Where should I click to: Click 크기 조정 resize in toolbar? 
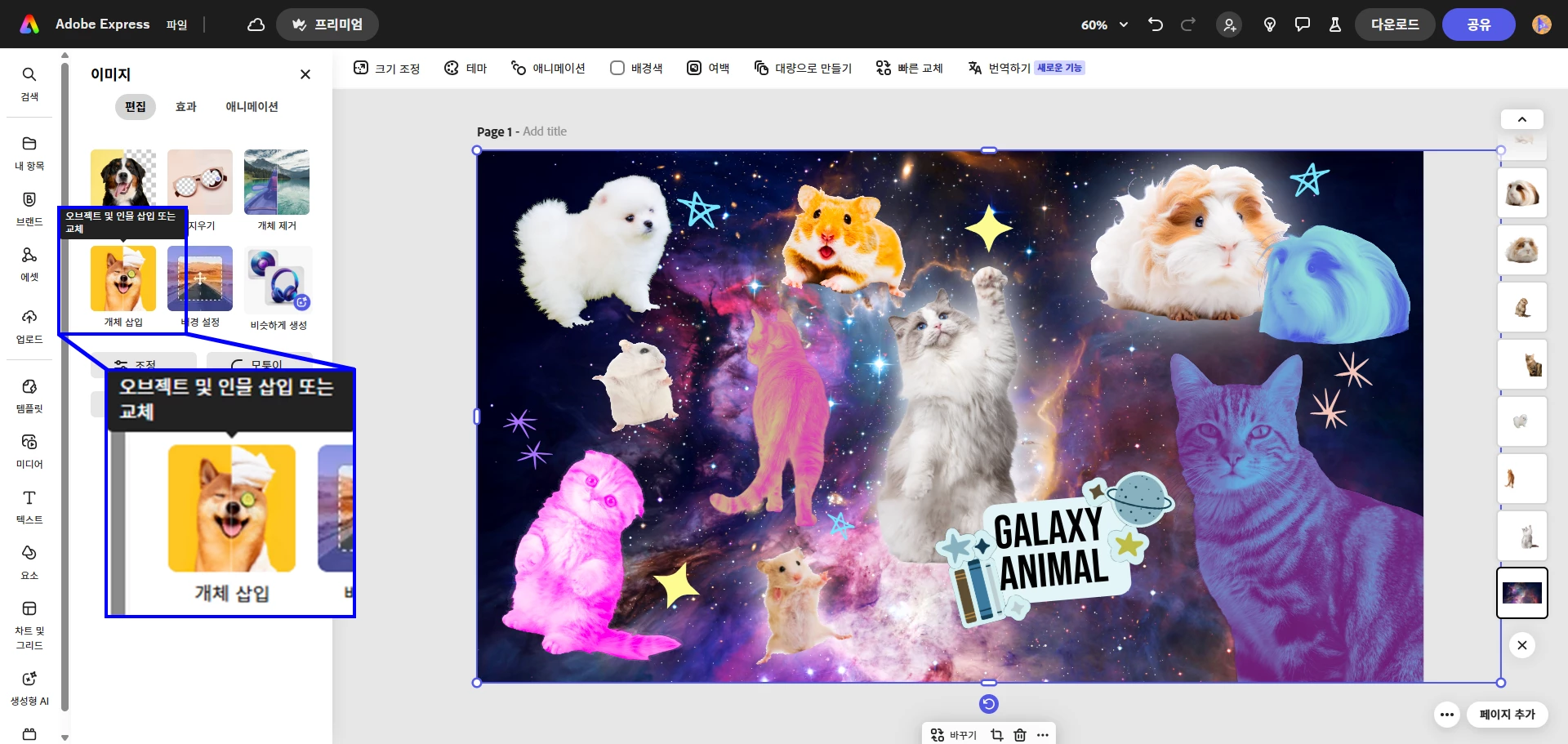pyautogui.click(x=386, y=68)
